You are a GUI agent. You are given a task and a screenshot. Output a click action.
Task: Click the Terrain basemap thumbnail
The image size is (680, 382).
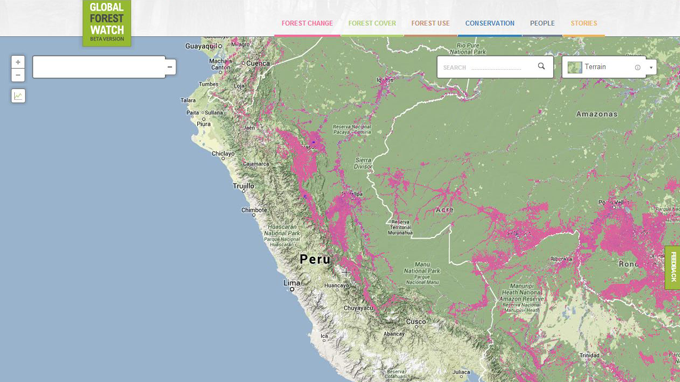[x=575, y=67]
